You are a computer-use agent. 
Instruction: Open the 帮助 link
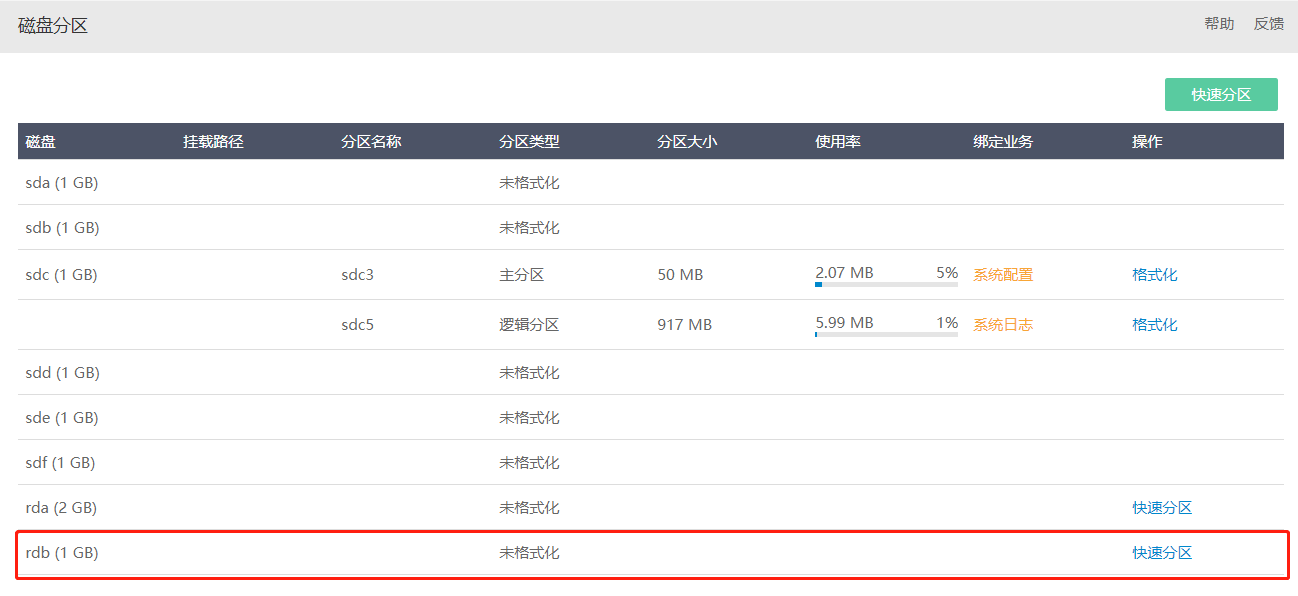click(x=1219, y=24)
